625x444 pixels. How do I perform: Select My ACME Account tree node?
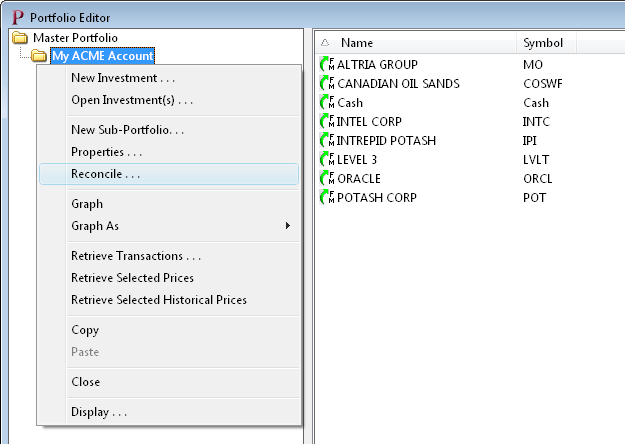[103, 56]
